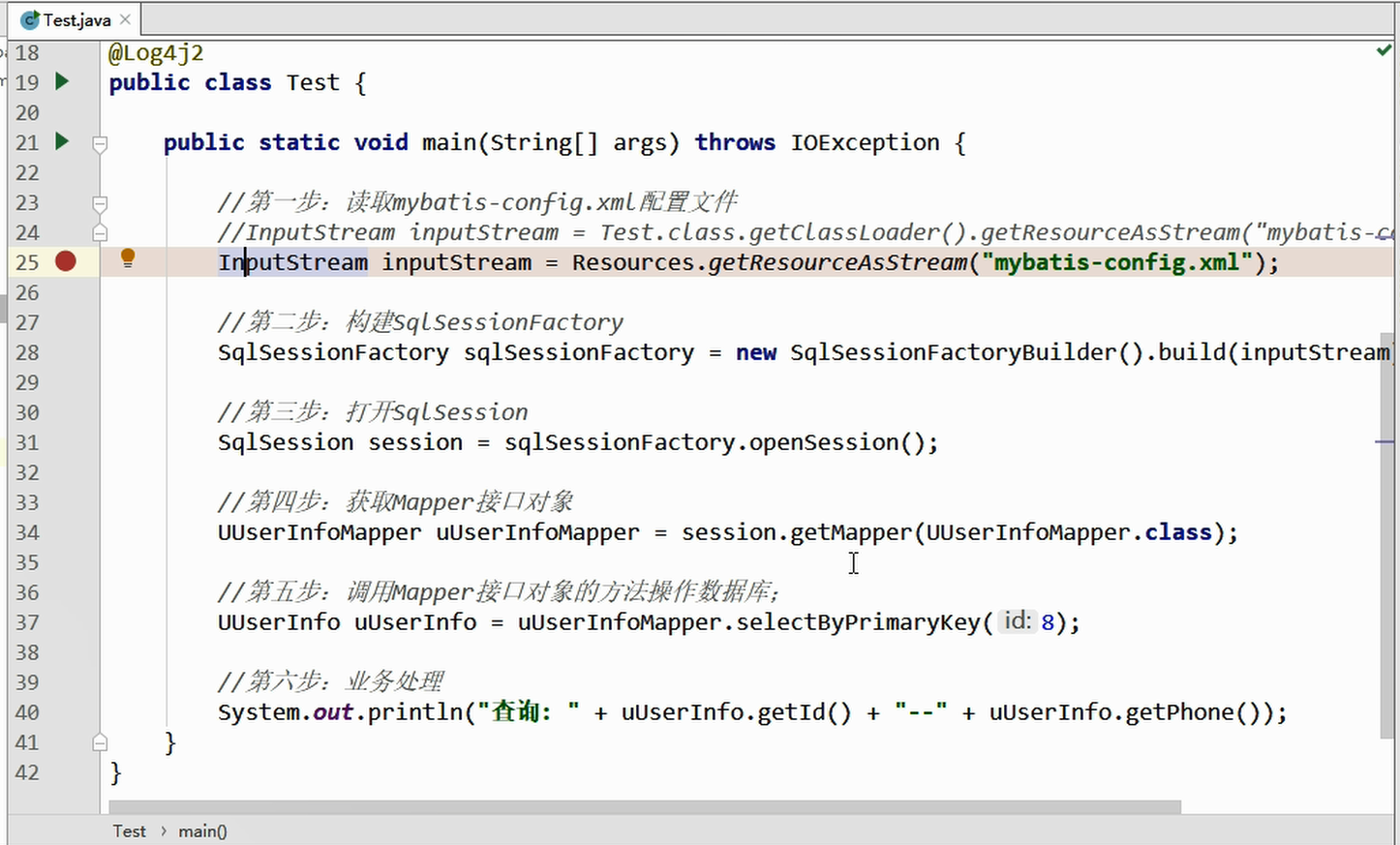Click the println call on line 40
This screenshot has height=845, width=1400.
click(415, 712)
